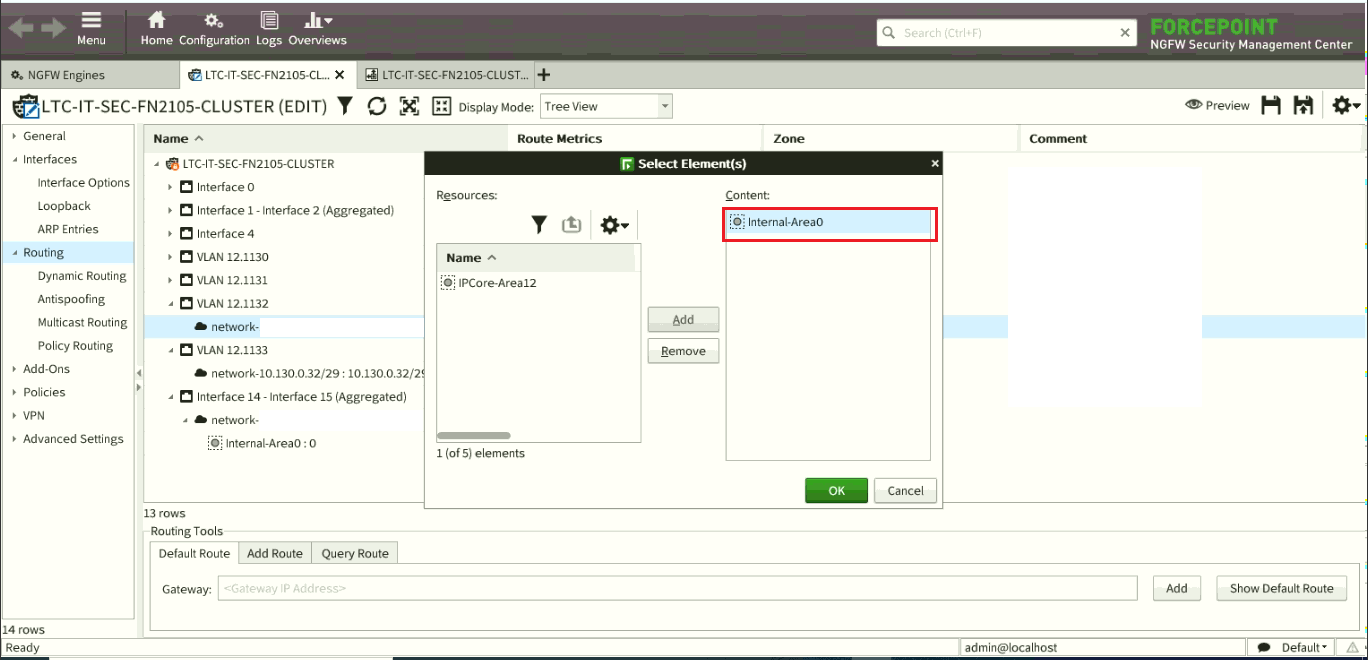Click the Remove button in dialog
This screenshot has height=660, width=1368.
tap(683, 351)
